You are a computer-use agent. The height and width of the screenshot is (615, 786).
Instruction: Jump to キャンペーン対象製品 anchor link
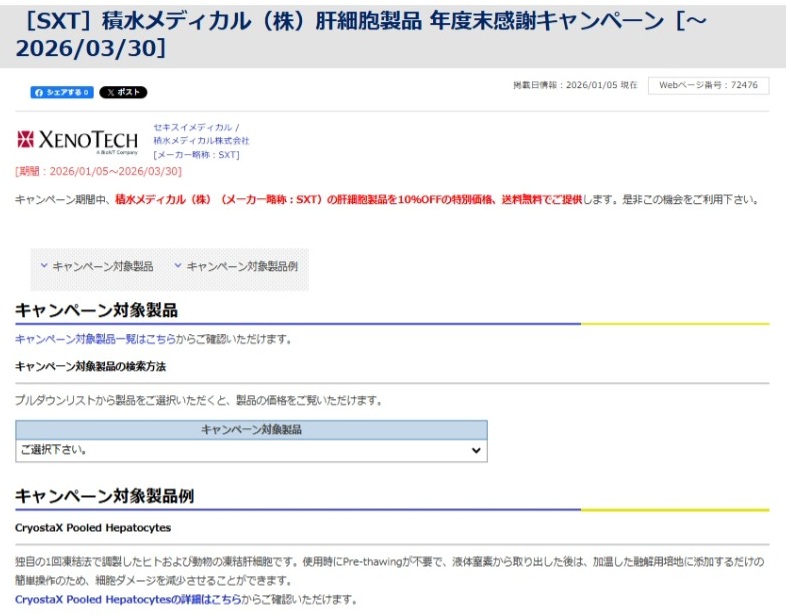tap(103, 267)
